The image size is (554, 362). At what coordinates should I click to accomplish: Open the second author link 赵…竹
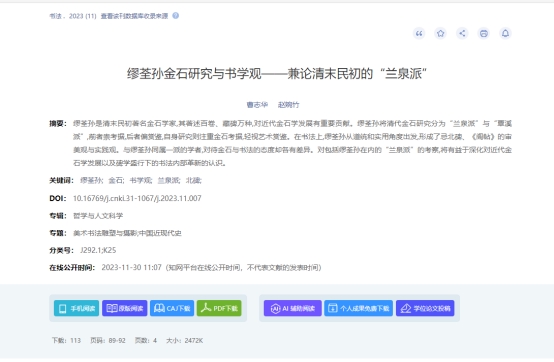click(x=288, y=105)
